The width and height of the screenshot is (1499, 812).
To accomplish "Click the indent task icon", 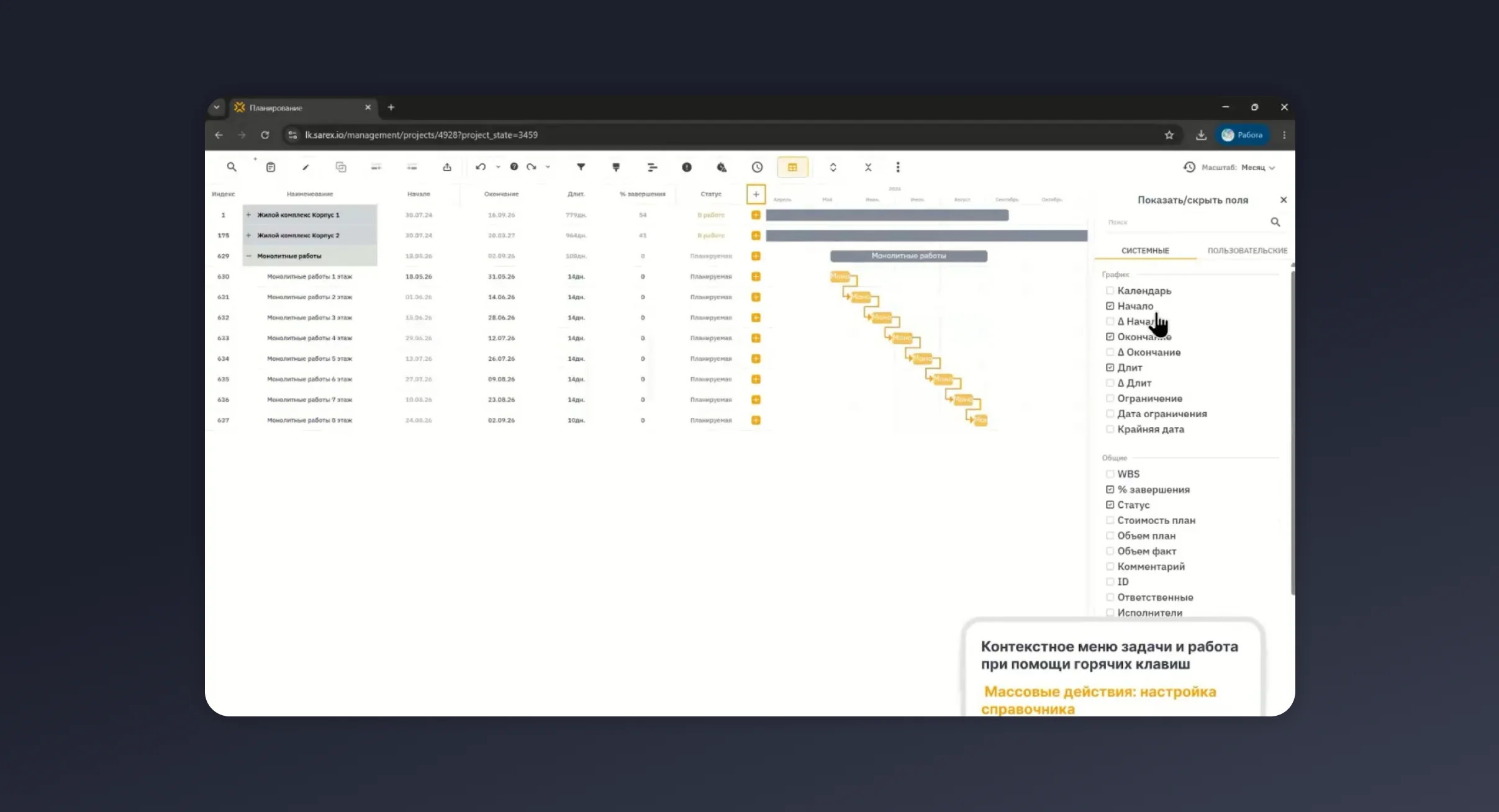I will pyautogui.click(x=412, y=167).
